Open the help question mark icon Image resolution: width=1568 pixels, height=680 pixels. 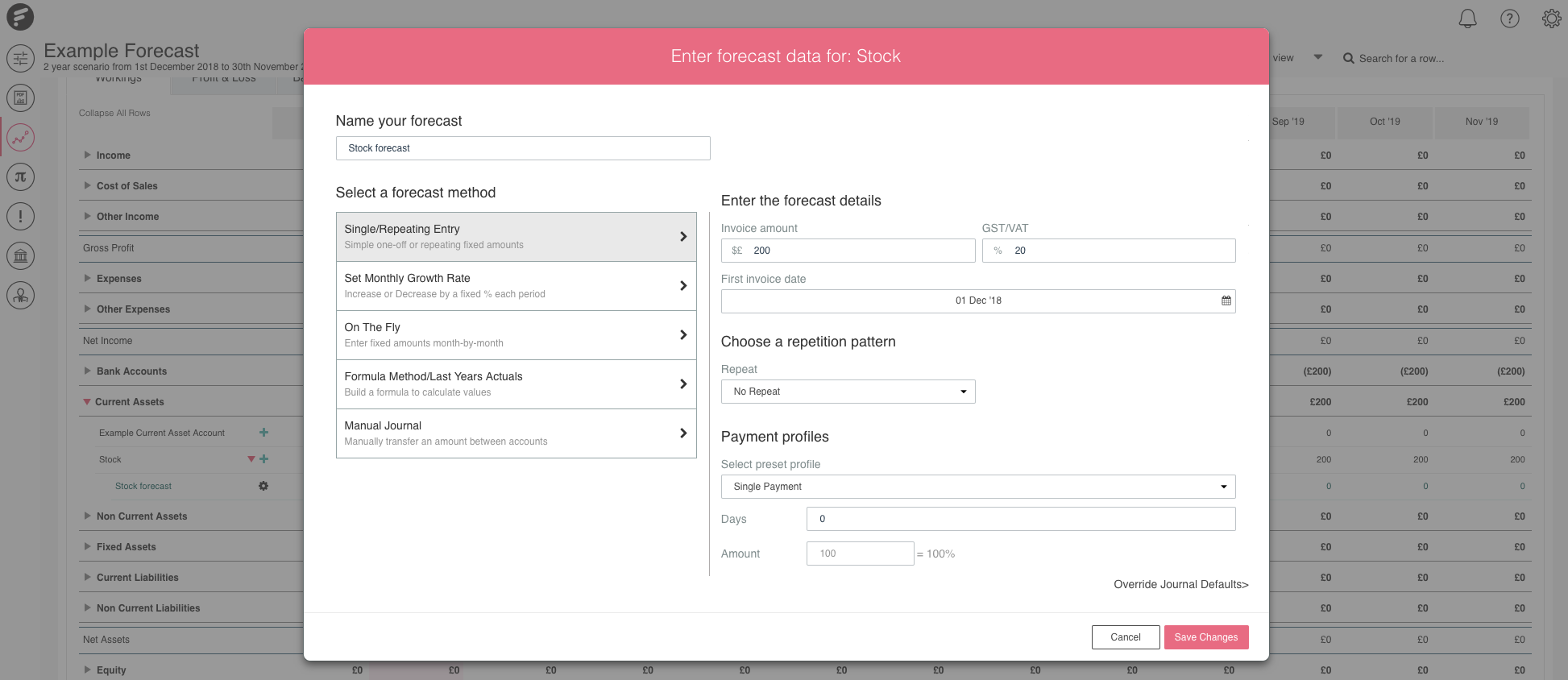[x=1509, y=19]
